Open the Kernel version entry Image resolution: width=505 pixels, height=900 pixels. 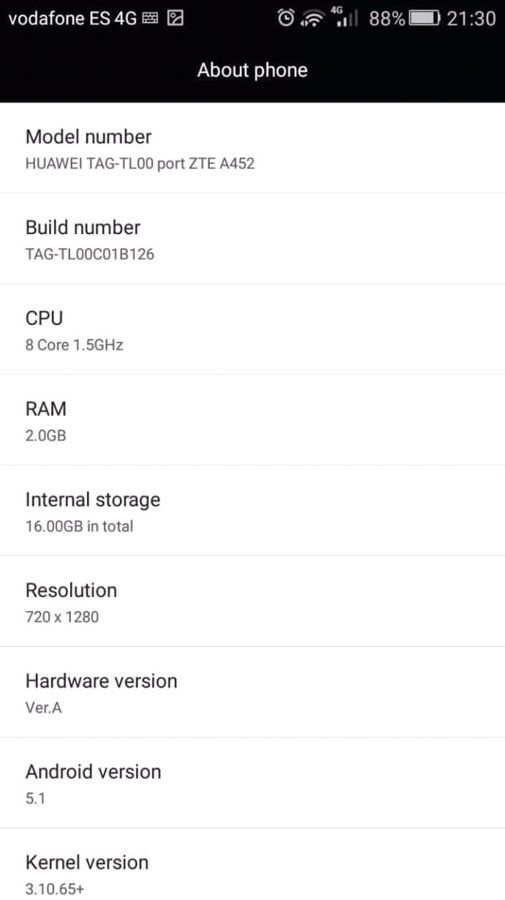tap(252, 864)
